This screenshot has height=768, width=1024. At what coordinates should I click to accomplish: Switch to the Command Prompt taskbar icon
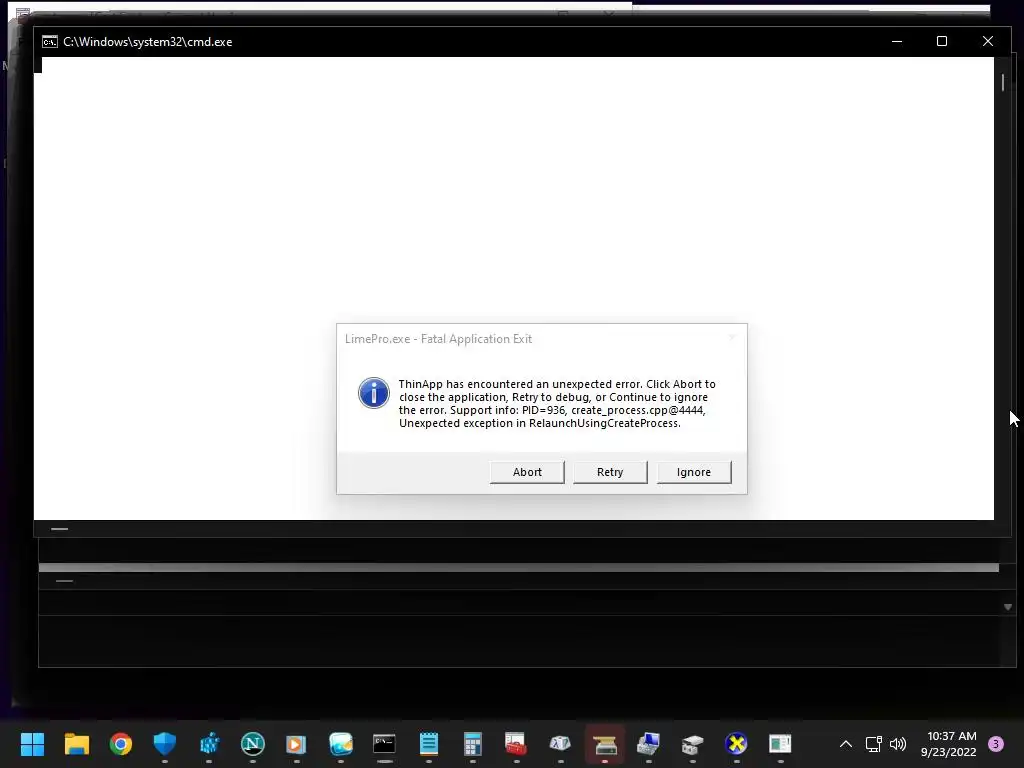(385, 744)
